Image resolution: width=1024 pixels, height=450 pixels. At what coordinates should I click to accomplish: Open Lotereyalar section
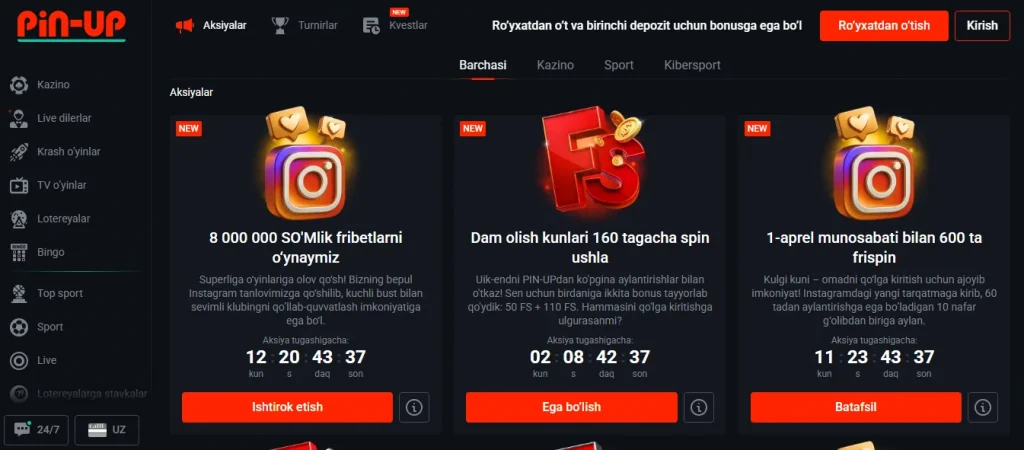pyautogui.click(x=50, y=219)
